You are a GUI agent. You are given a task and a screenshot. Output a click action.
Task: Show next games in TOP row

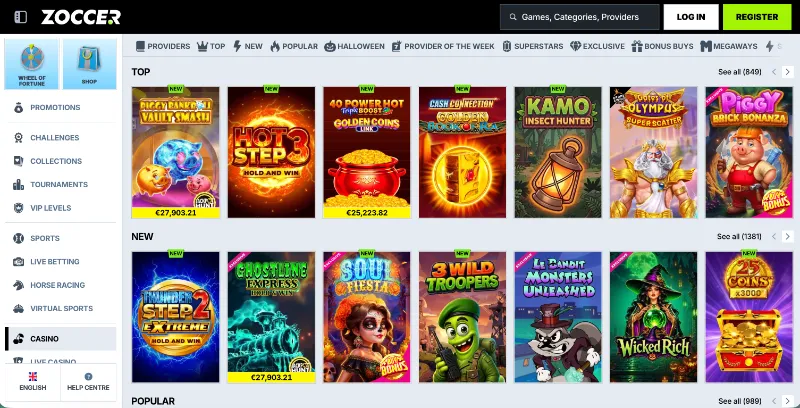pos(787,72)
